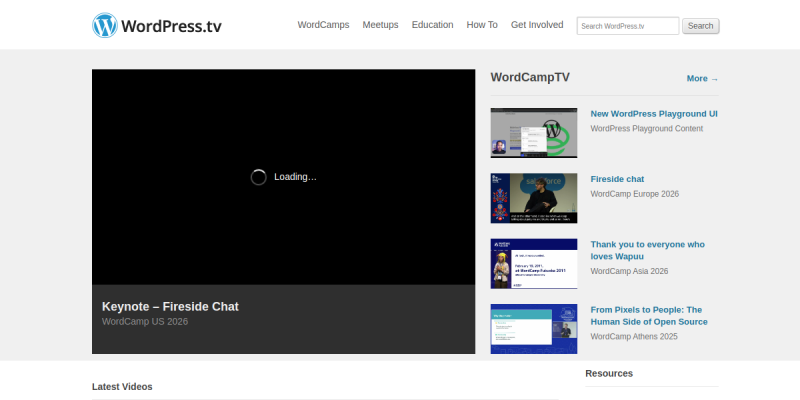The image size is (800, 400).
Task: Open the How To menu item
Action: coord(482,25)
